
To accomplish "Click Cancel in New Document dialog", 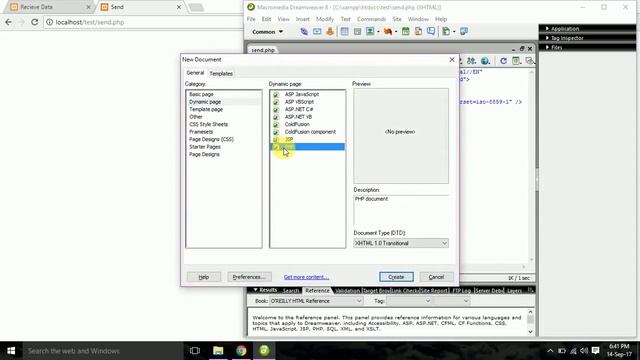I will [436, 277].
